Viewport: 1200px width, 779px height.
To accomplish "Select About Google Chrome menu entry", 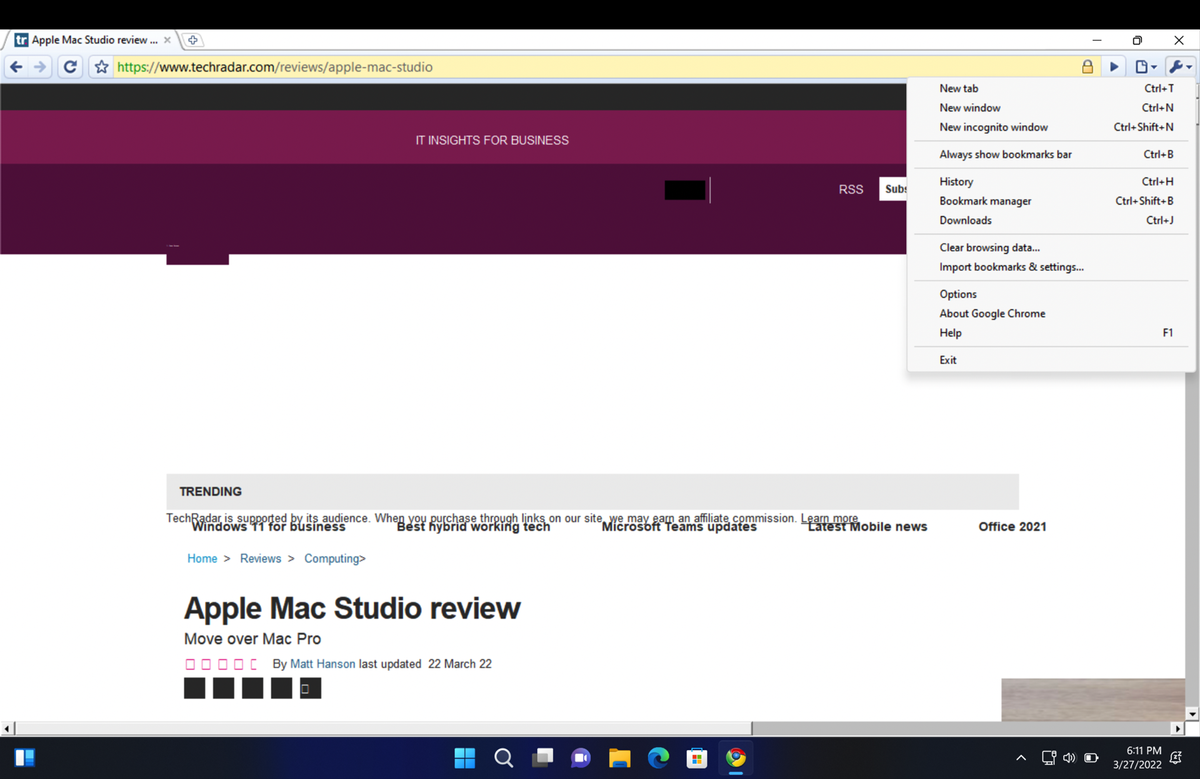I will click(1051, 313).
